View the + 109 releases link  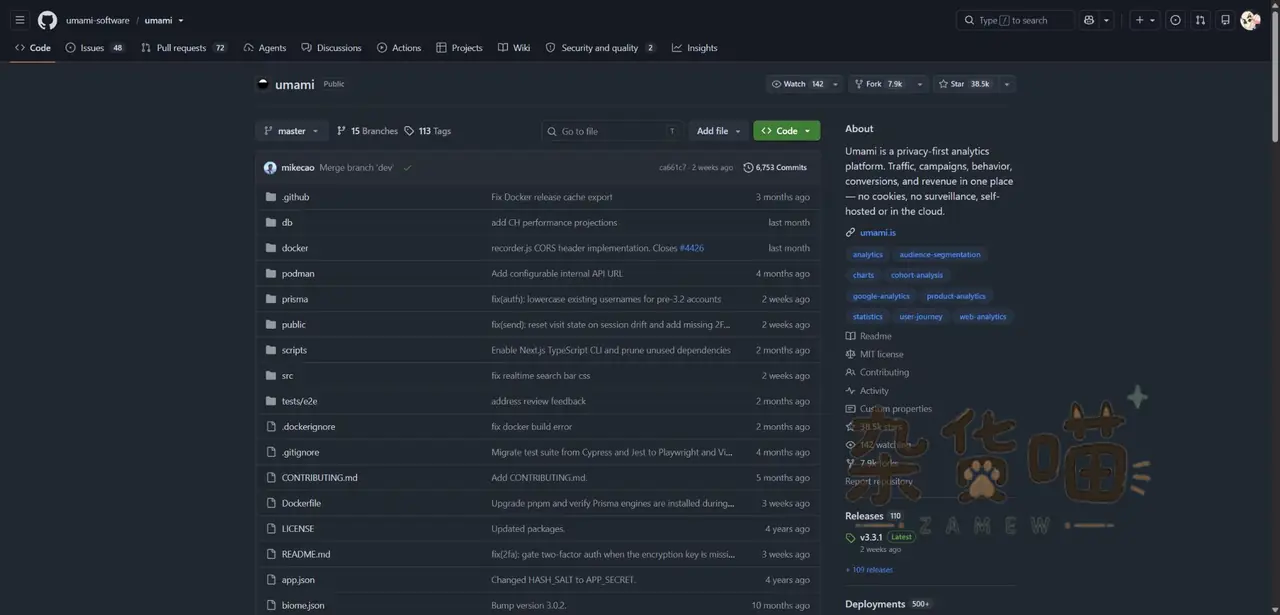pos(869,570)
